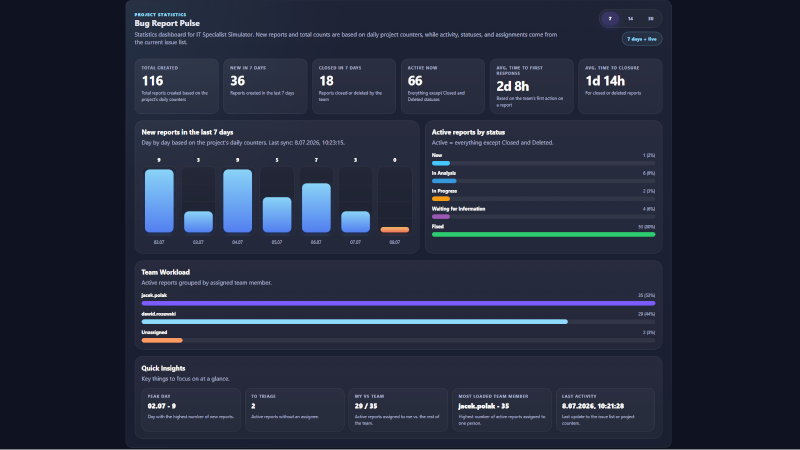The image size is (800, 450).
Task: Click the purple Waiting for Information bar
Action: pos(441,217)
